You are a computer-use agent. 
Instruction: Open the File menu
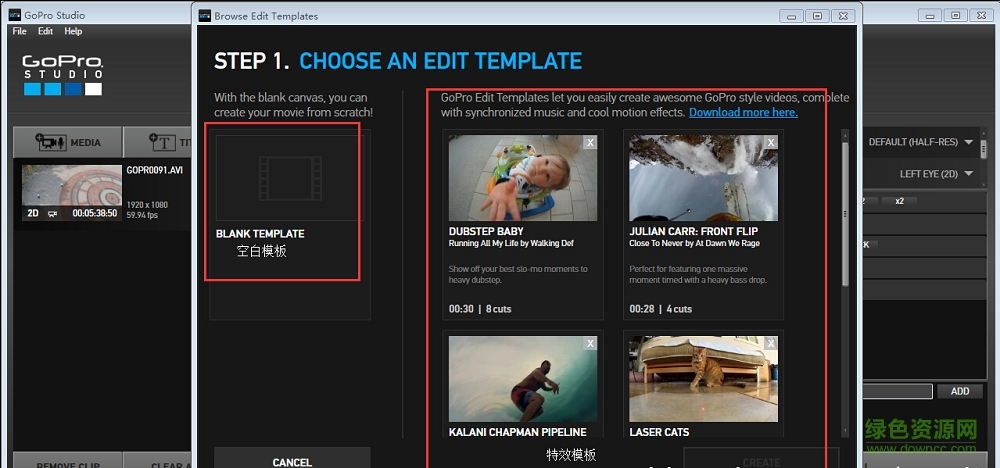19,32
